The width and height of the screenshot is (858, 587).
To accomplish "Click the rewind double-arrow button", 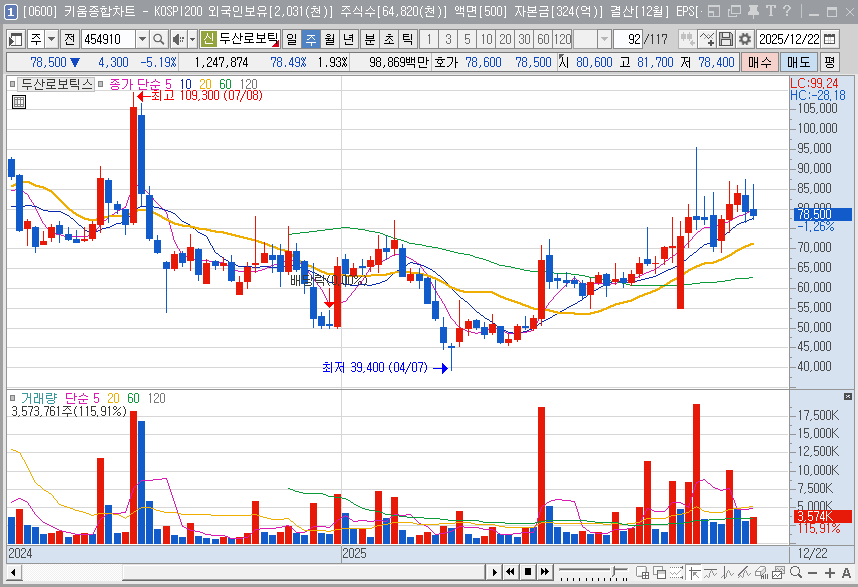I will [x=511, y=572].
